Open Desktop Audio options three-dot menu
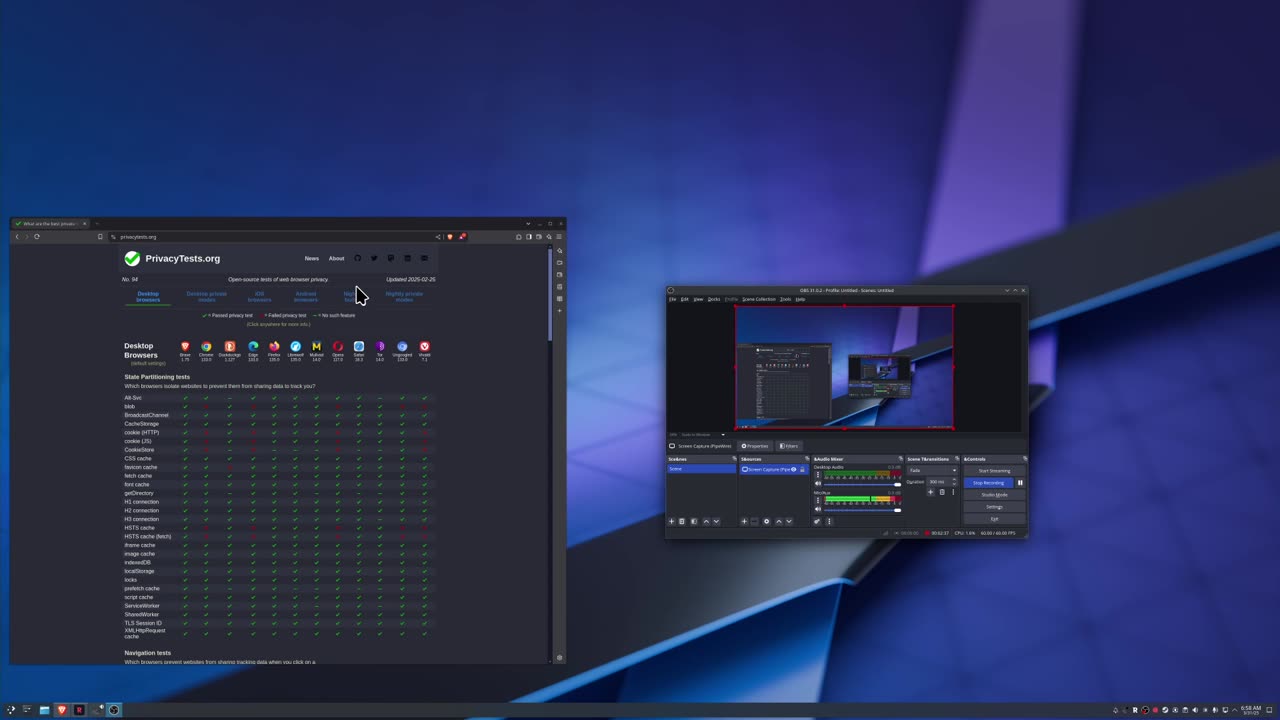Screen dimensions: 1280x720 [x=818, y=475]
